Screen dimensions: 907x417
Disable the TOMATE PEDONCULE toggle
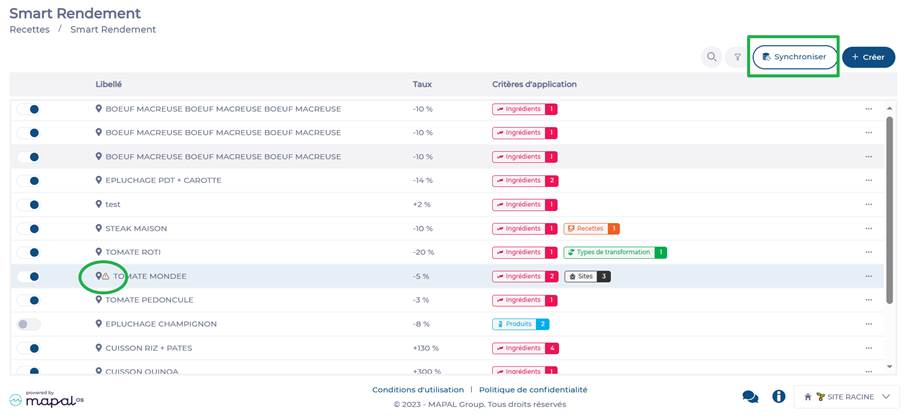coord(29,300)
